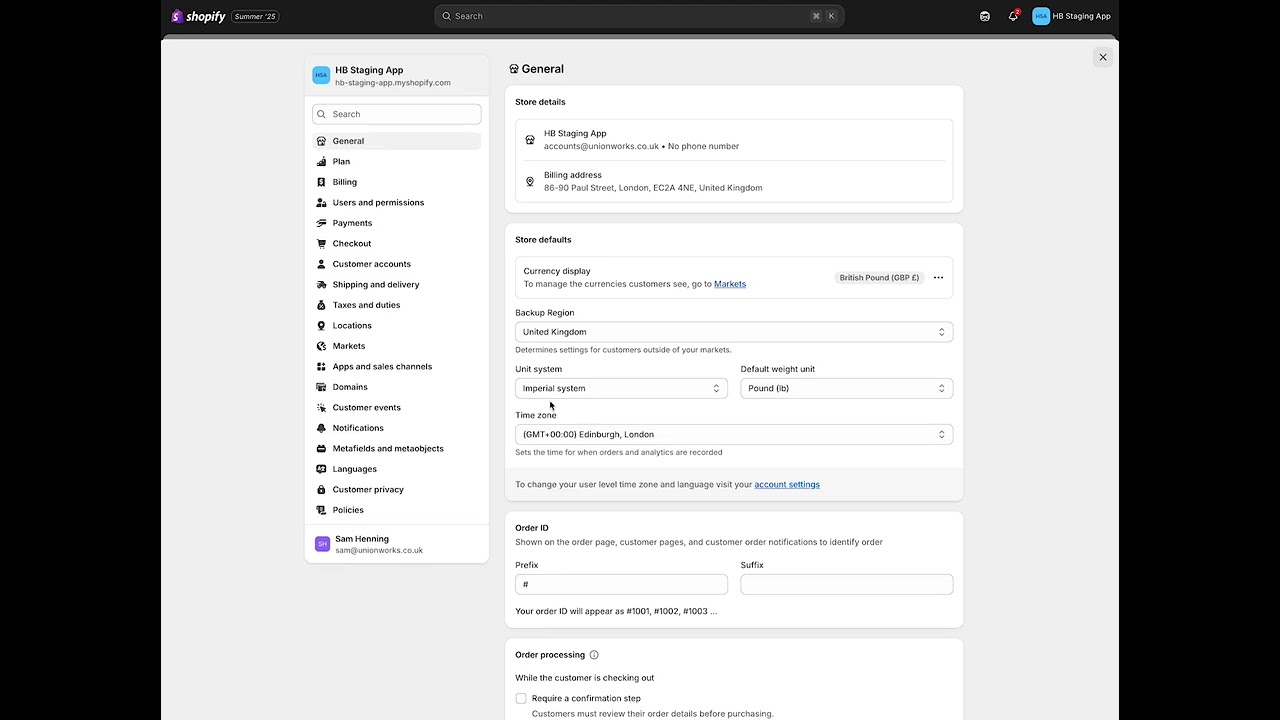Open Locations settings
The height and width of the screenshot is (720, 1280).
tap(397, 326)
